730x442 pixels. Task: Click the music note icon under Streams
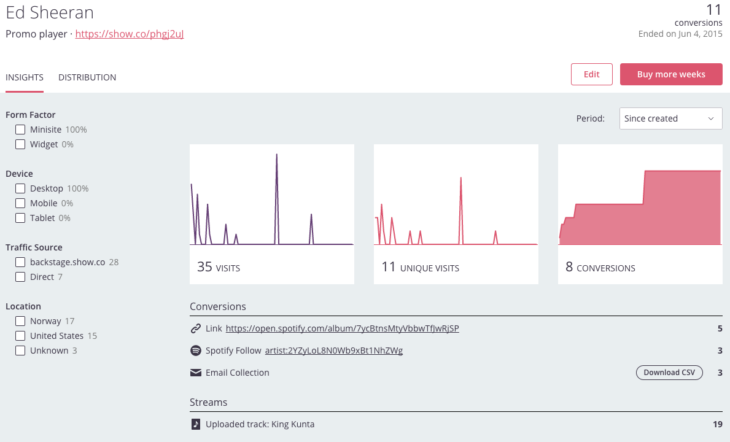click(196, 424)
